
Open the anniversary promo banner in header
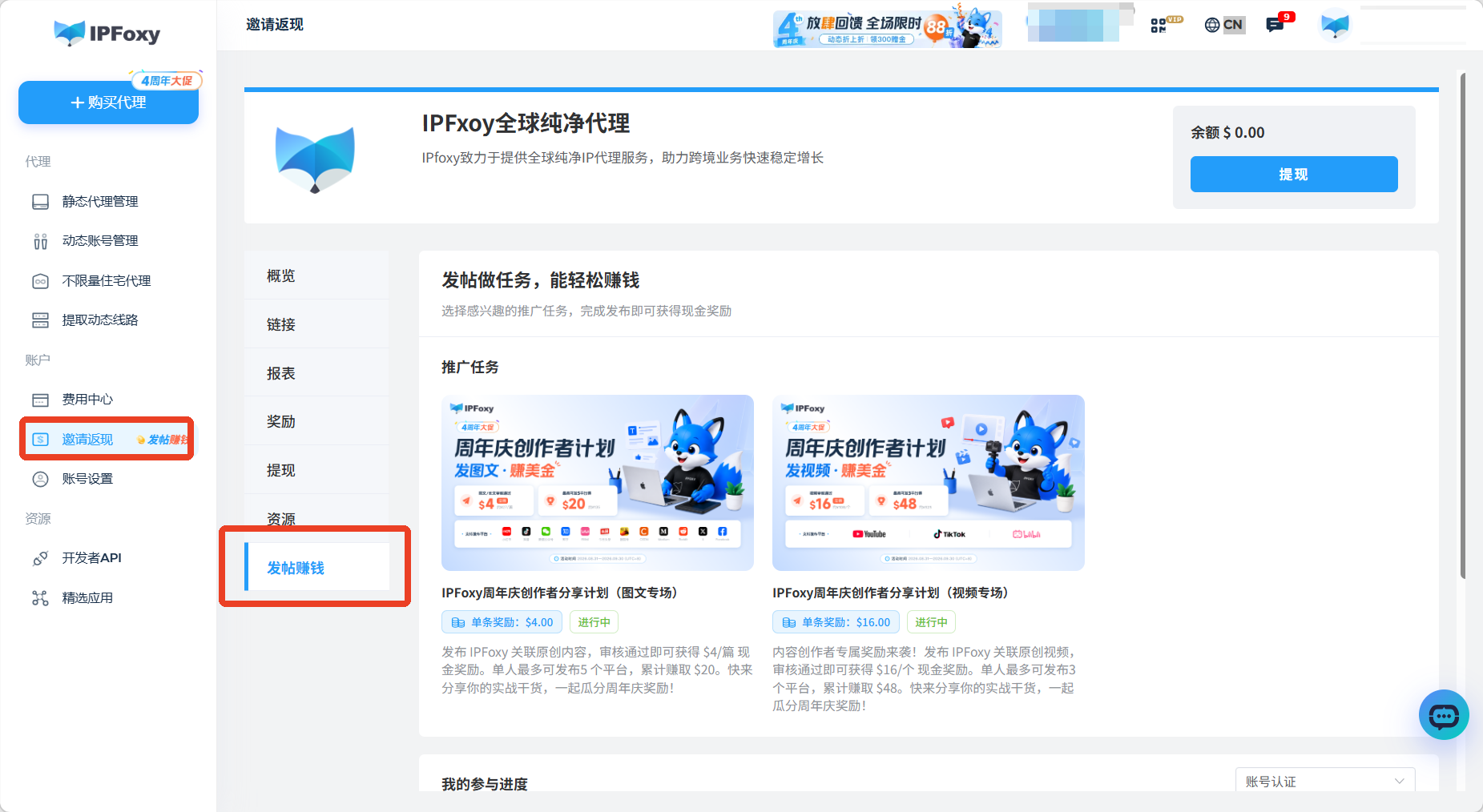[887, 28]
